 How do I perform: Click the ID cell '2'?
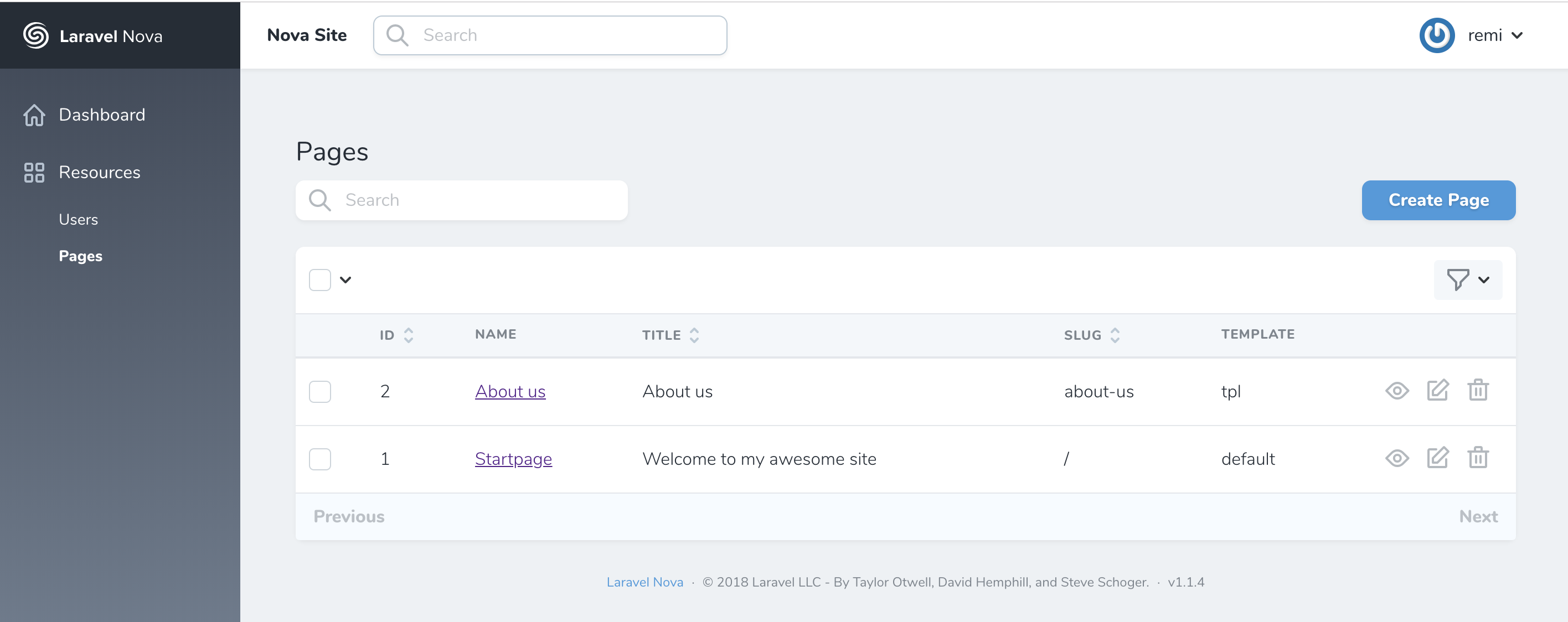point(385,391)
